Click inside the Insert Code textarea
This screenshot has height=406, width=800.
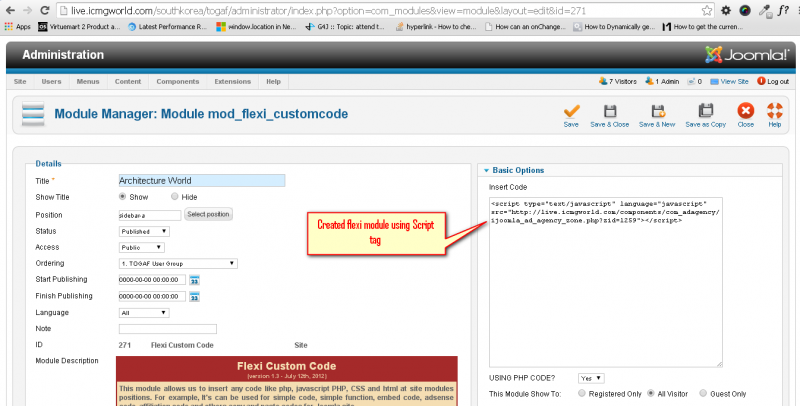click(x=606, y=282)
